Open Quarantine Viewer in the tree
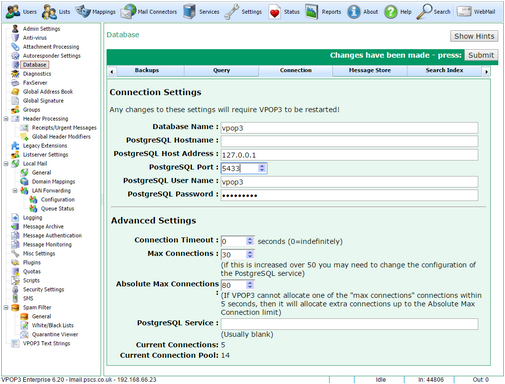The width and height of the screenshot is (505, 384). [55, 334]
